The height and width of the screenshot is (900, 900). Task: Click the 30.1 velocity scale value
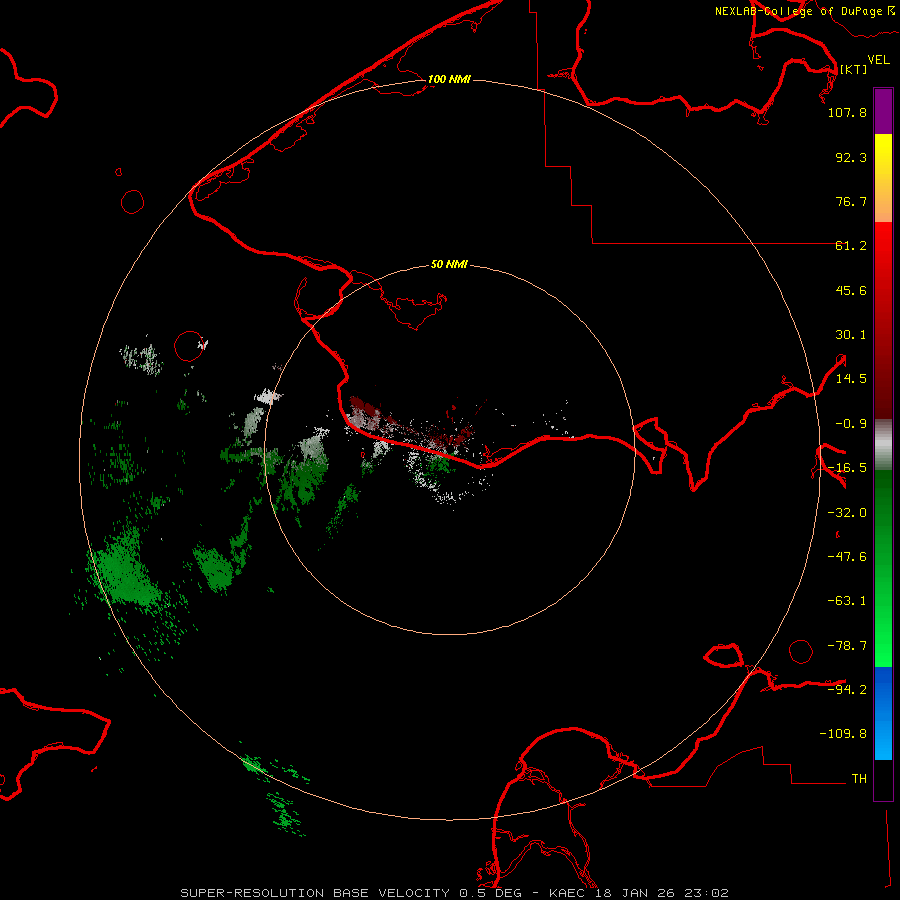(x=851, y=335)
